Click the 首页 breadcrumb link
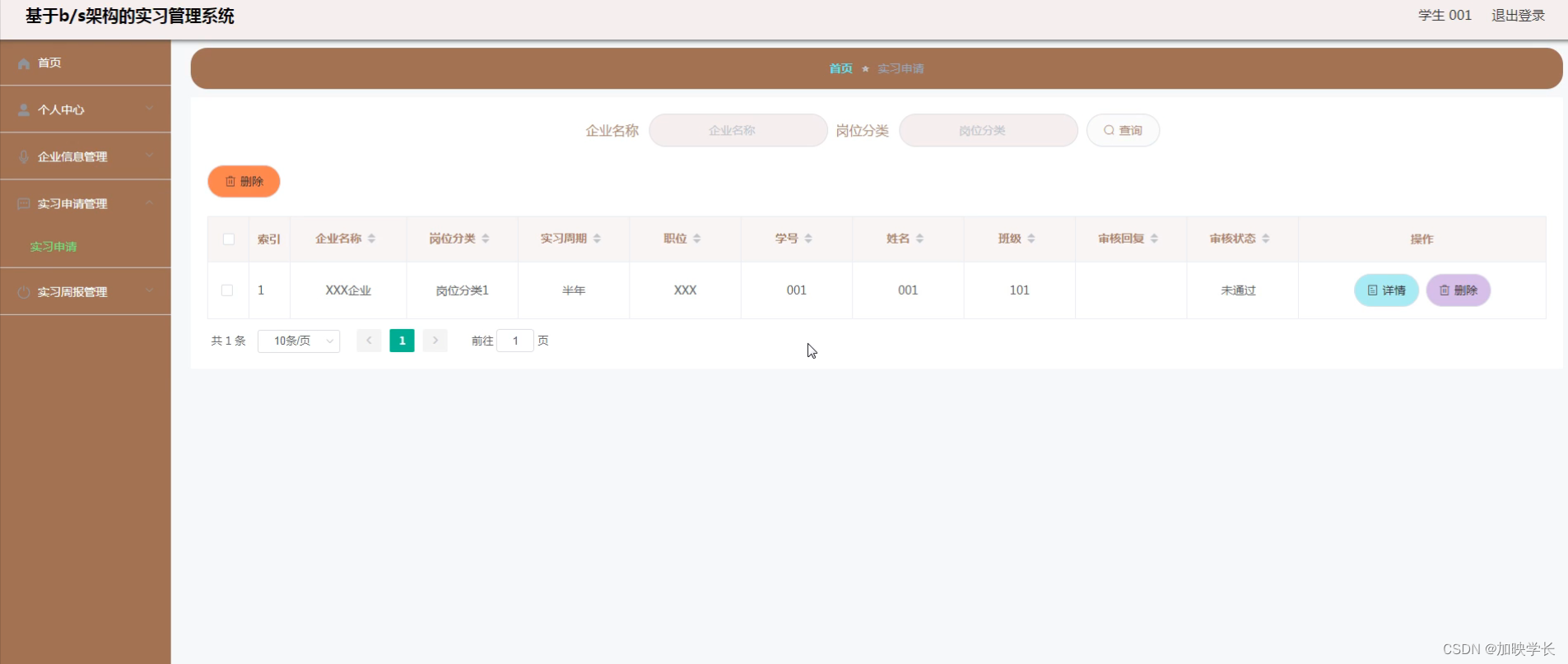The height and width of the screenshot is (664, 1568). pos(840,69)
